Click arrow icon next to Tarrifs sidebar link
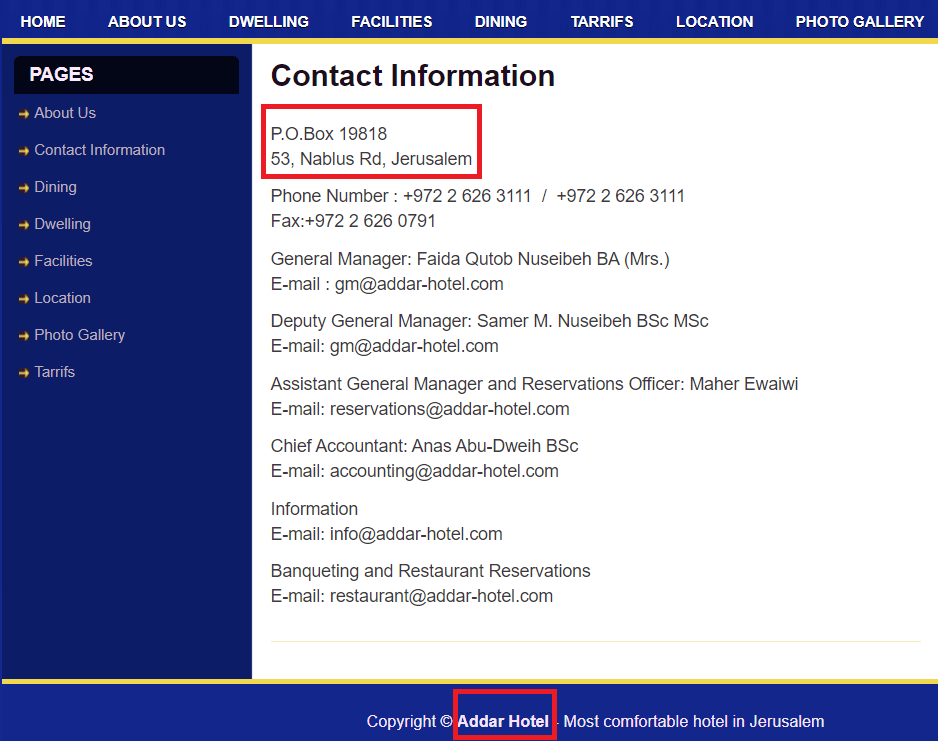938x741 pixels. tap(24, 373)
